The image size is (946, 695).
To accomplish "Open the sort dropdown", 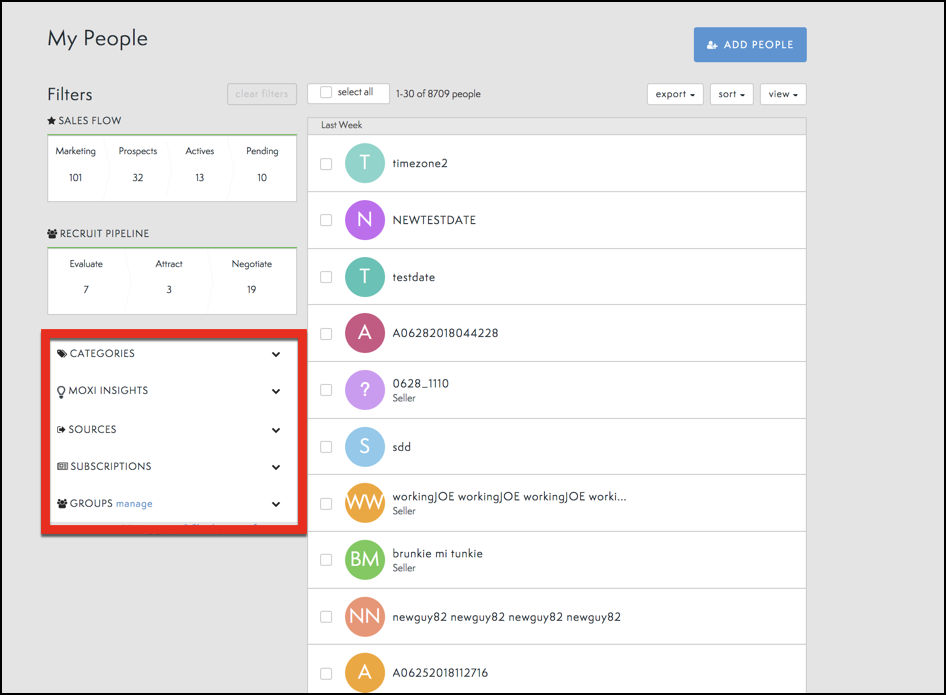I will [x=732, y=94].
